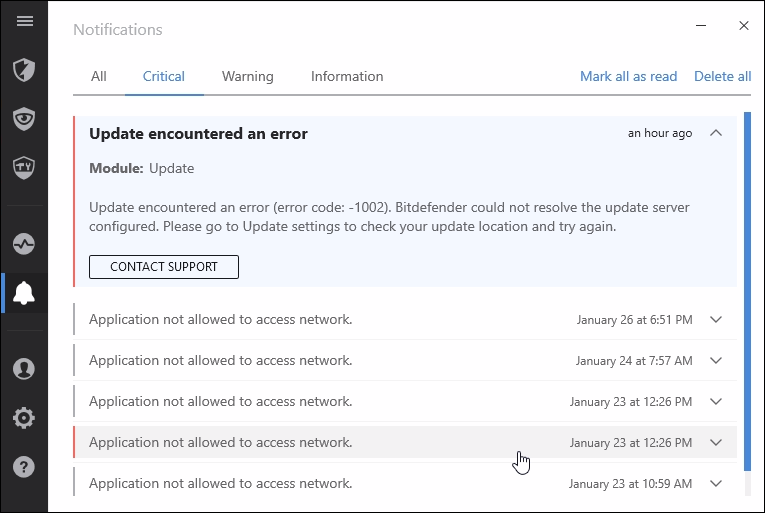Open the Protection shield icon
765x513 pixels.
pyautogui.click(x=24, y=70)
